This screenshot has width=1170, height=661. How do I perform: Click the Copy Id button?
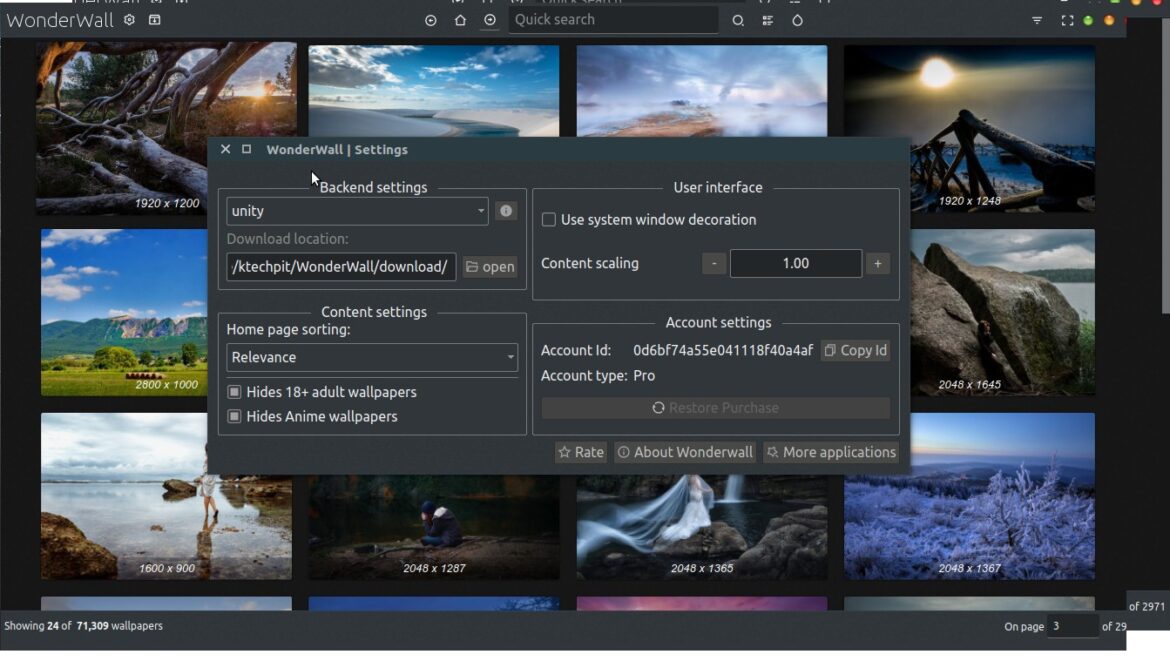(855, 350)
